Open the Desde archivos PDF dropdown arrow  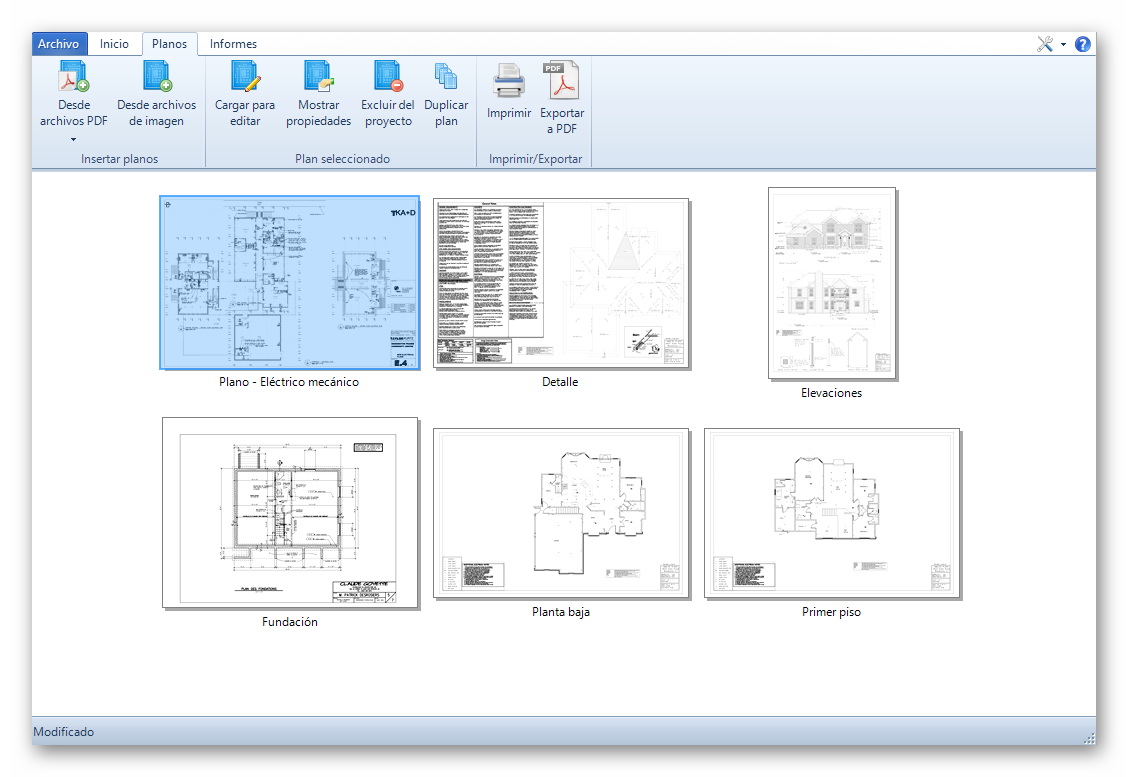(x=73, y=140)
